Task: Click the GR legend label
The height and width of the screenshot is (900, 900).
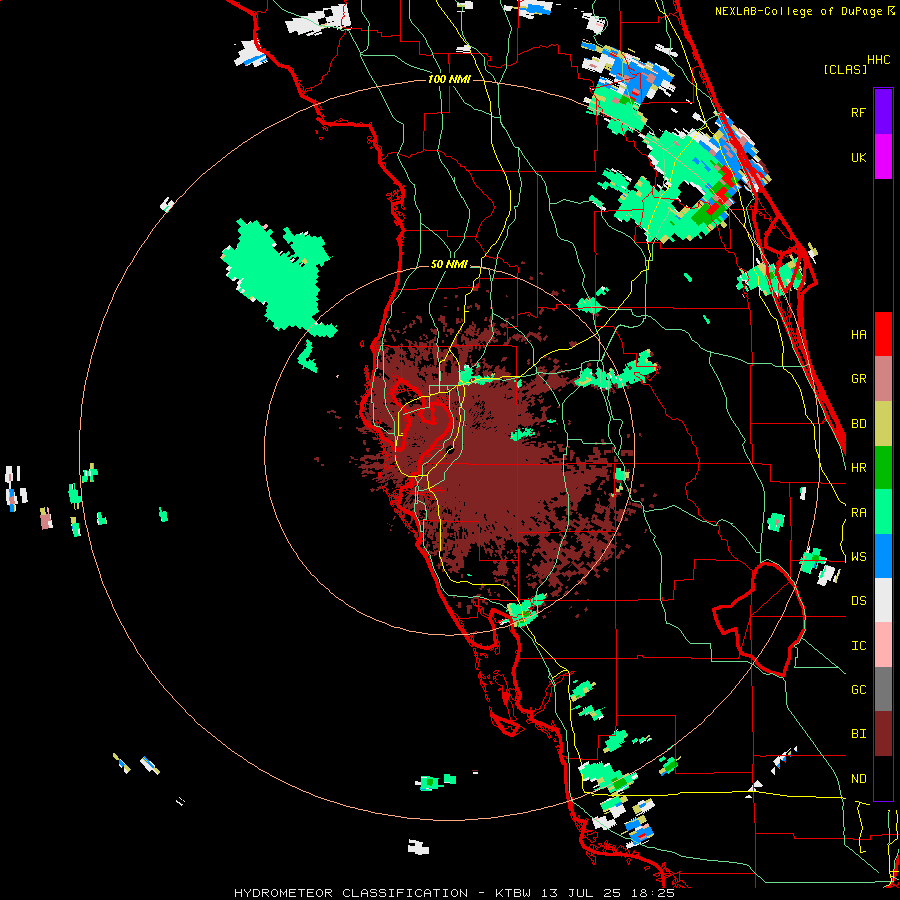Action: point(858,379)
